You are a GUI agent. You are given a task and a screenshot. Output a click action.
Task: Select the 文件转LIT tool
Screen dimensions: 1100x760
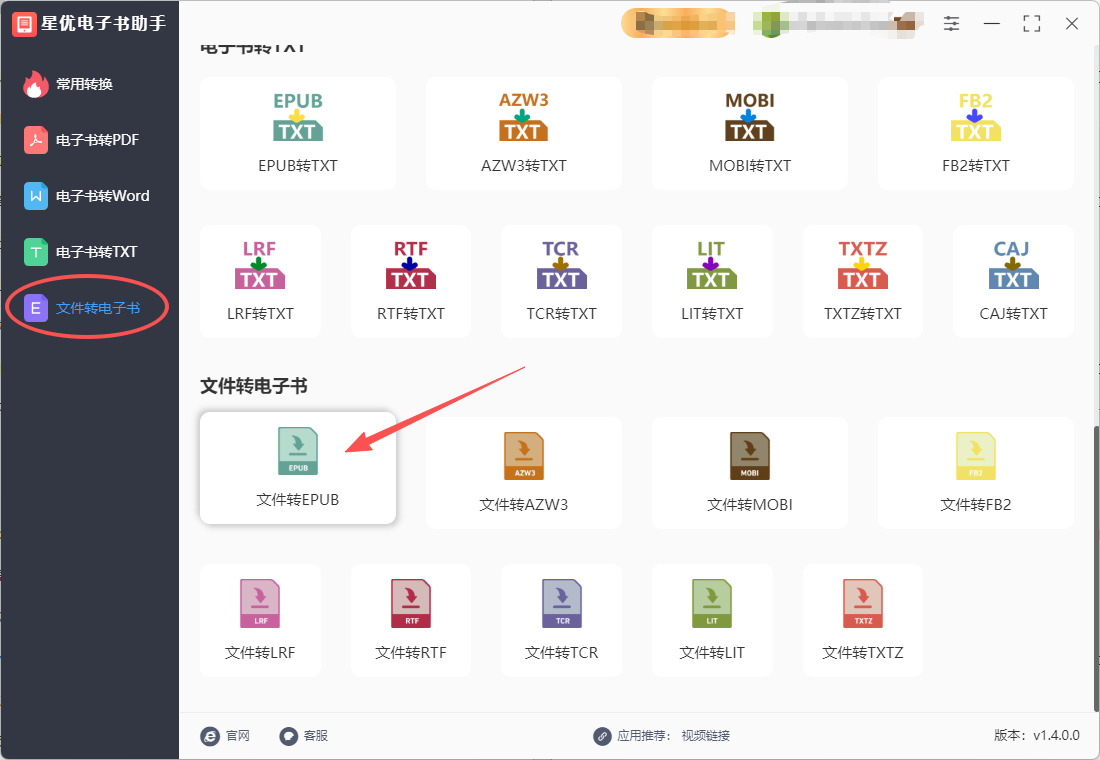pyautogui.click(x=712, y=620)
